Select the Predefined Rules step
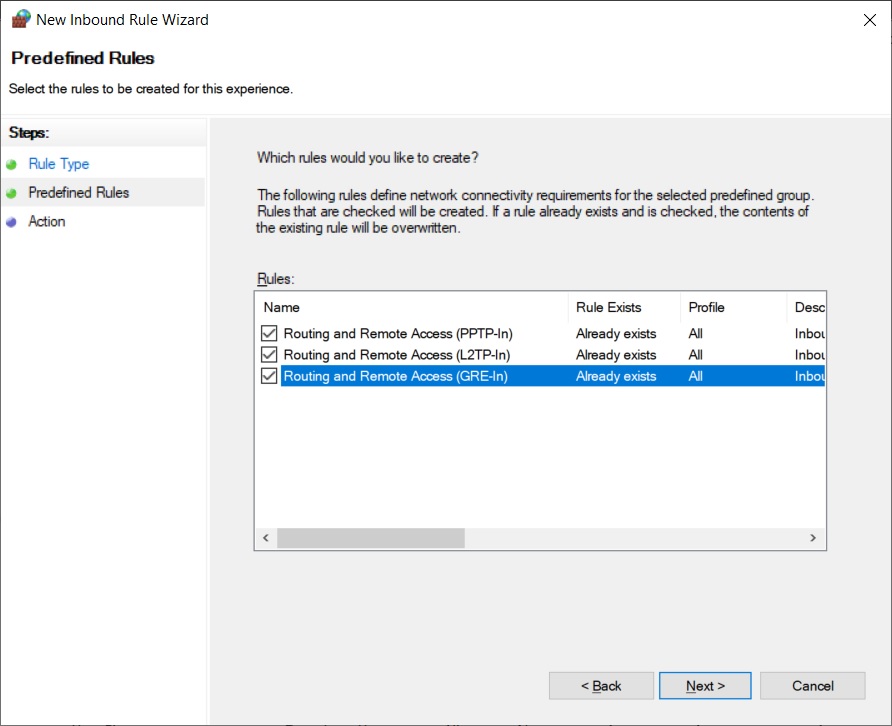This screenshot has width=892, height=726. tap(79, 192)
